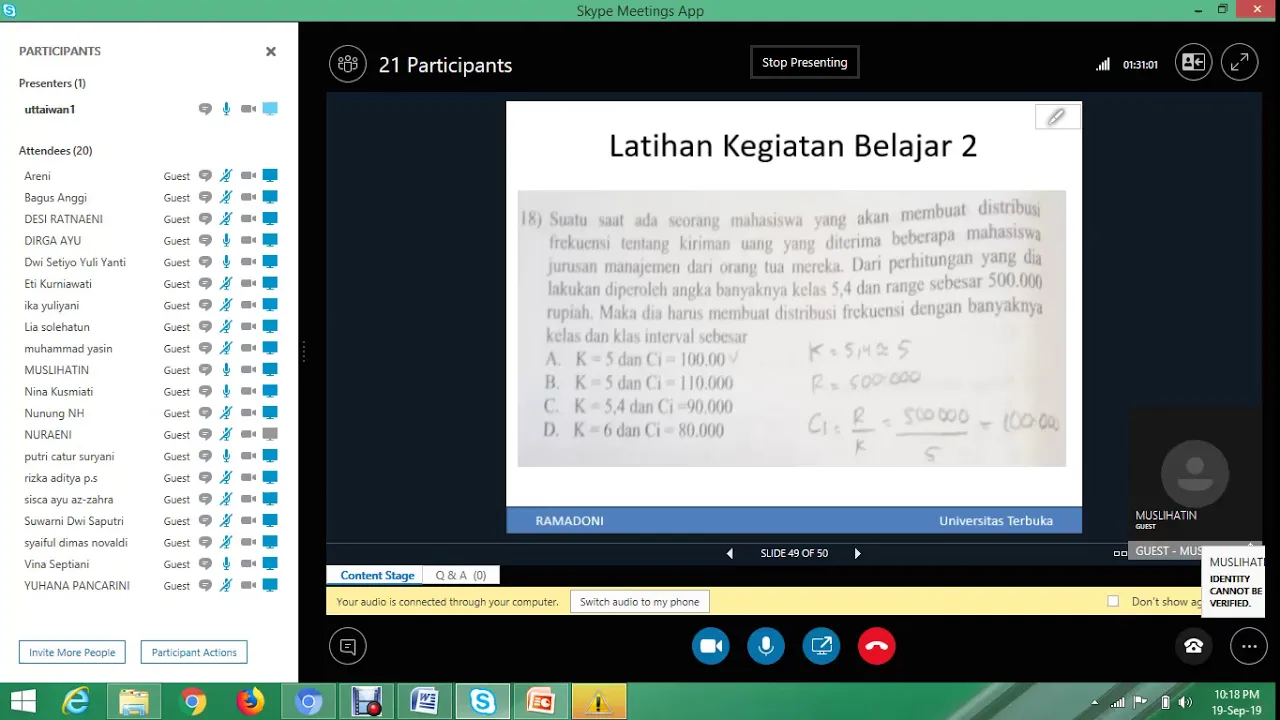Open the Participant Actions menu
1280x720 pixels.
click(194, 652)
